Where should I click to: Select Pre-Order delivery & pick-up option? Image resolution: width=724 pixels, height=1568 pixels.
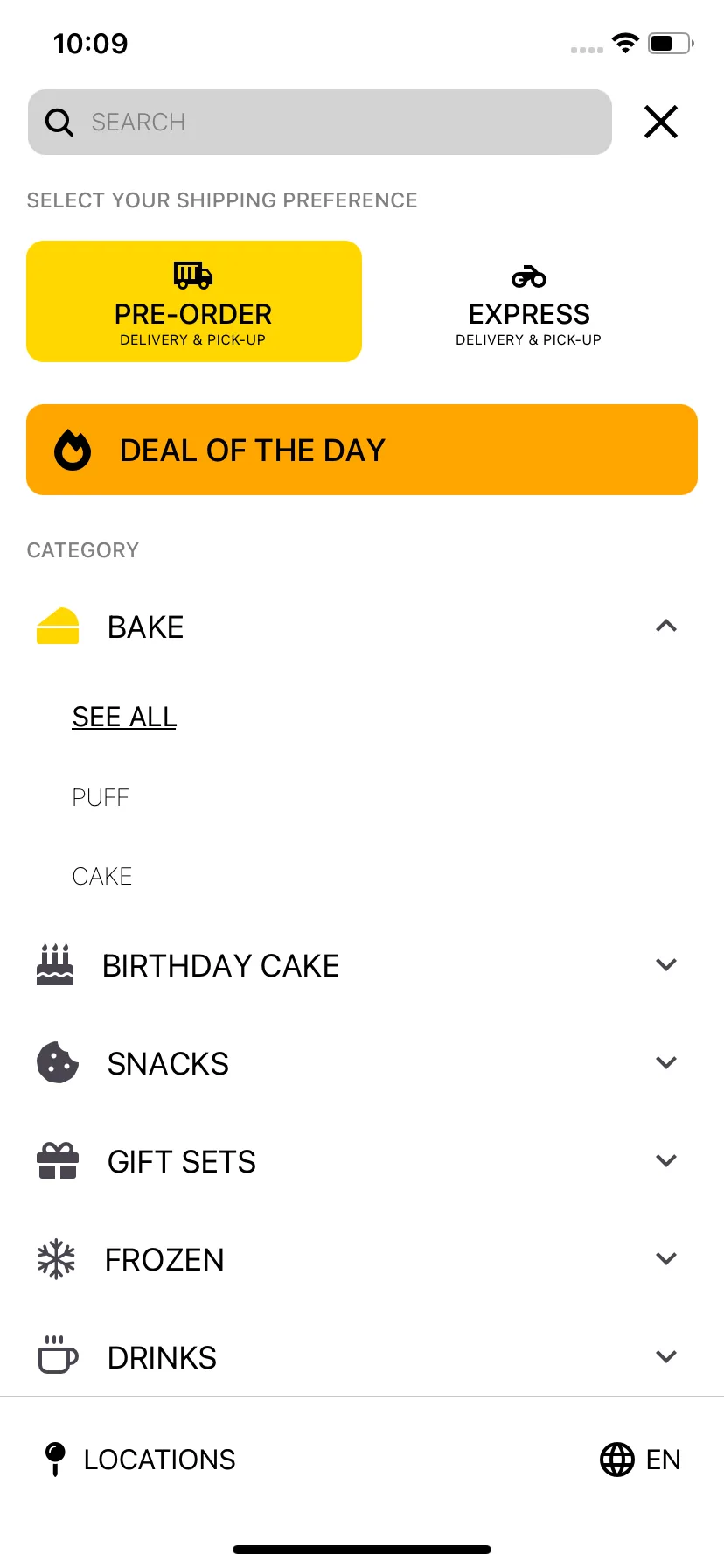tap(194, 301)
